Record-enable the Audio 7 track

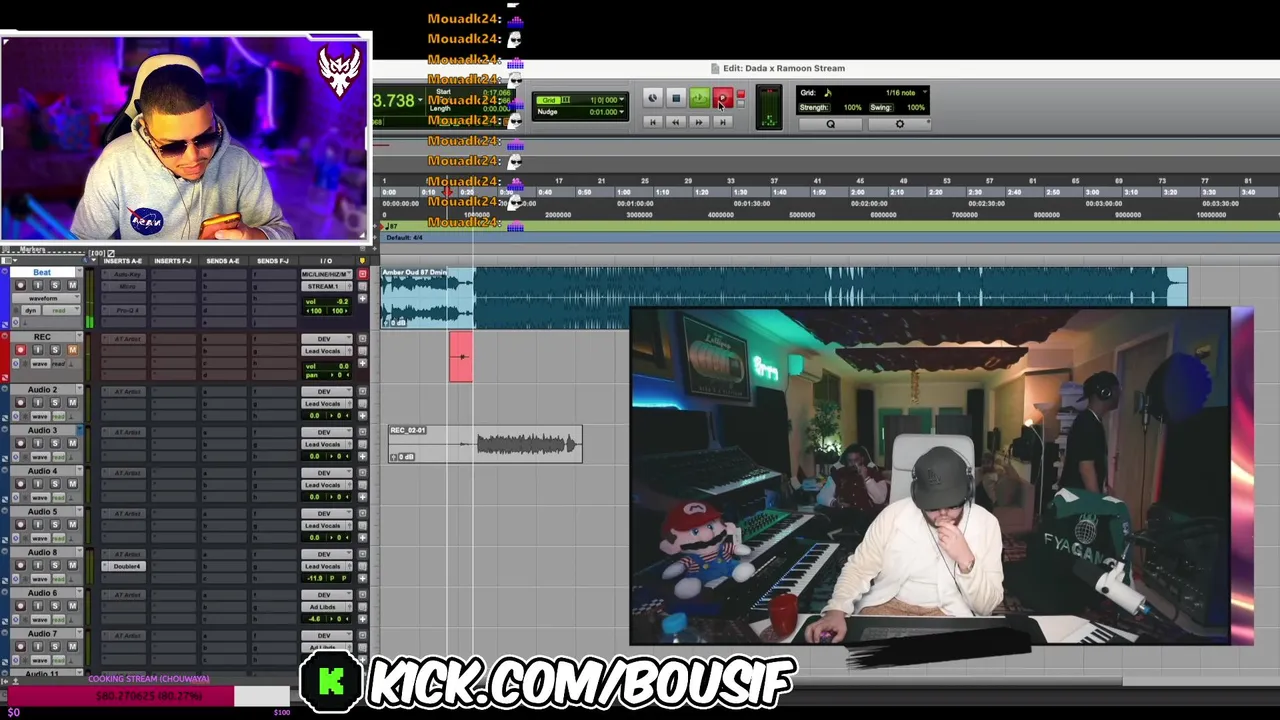point(20,647)
